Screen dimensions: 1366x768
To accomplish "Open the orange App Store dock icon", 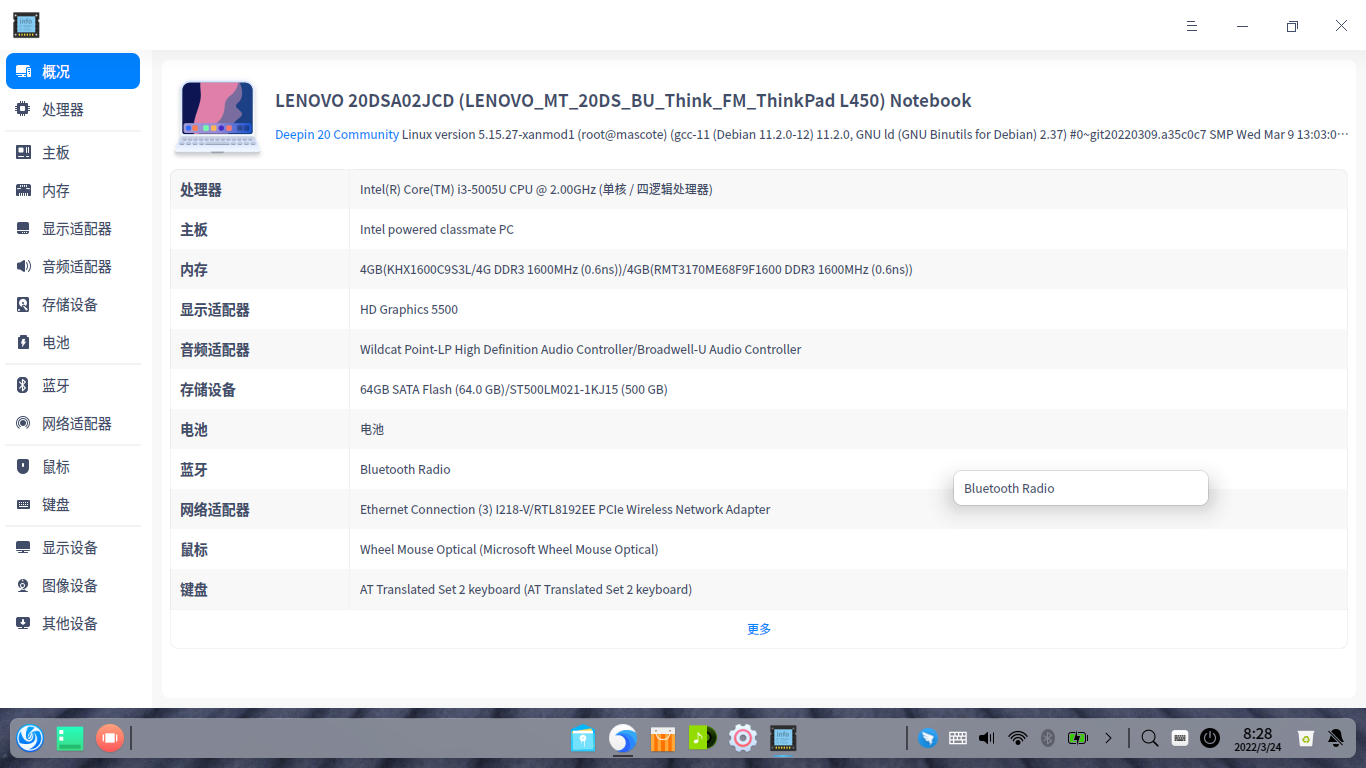I will [663, 738].
